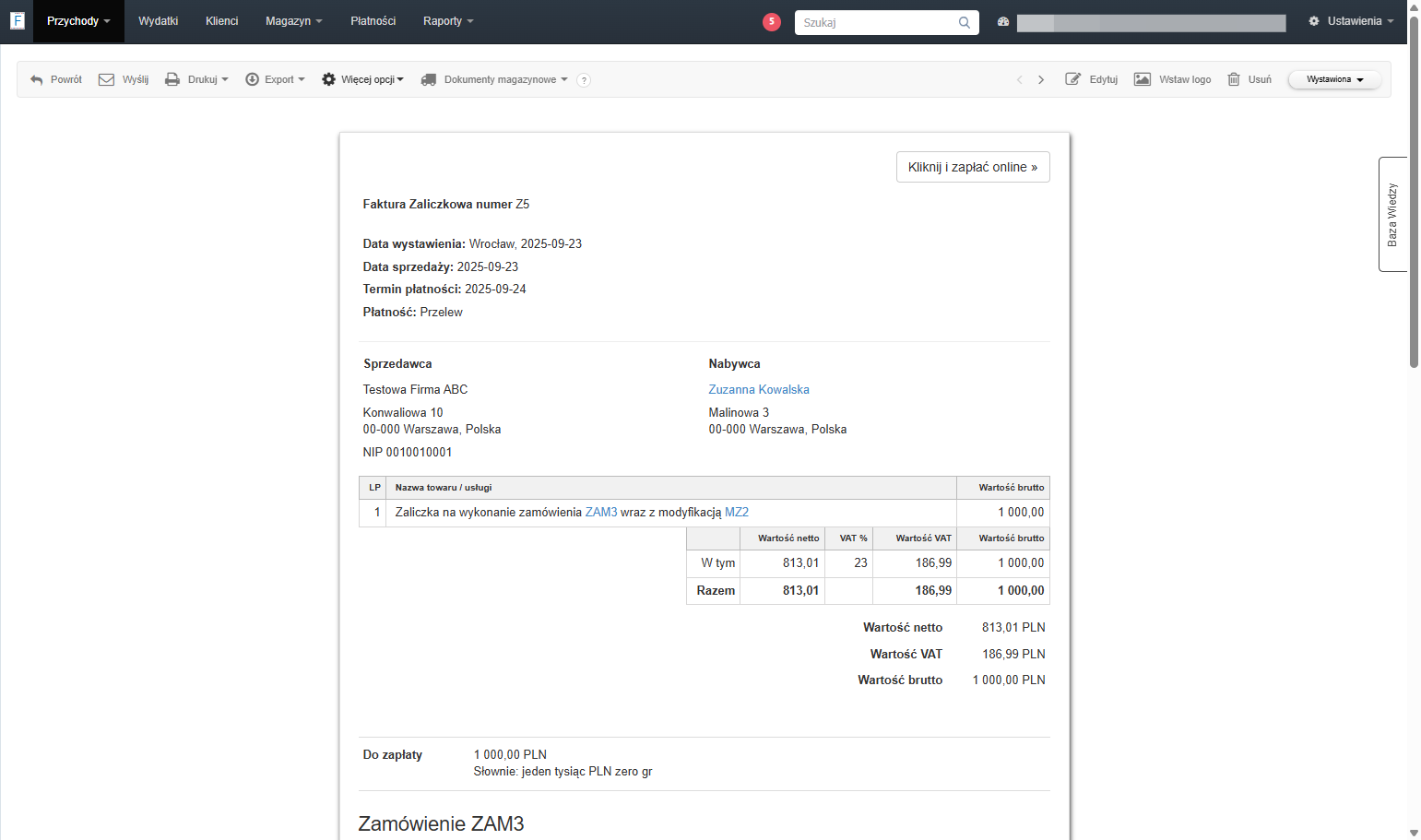Click the Testowa Firma ABC seller name
The image size is (1421, 840).
(x=415, y=390)
